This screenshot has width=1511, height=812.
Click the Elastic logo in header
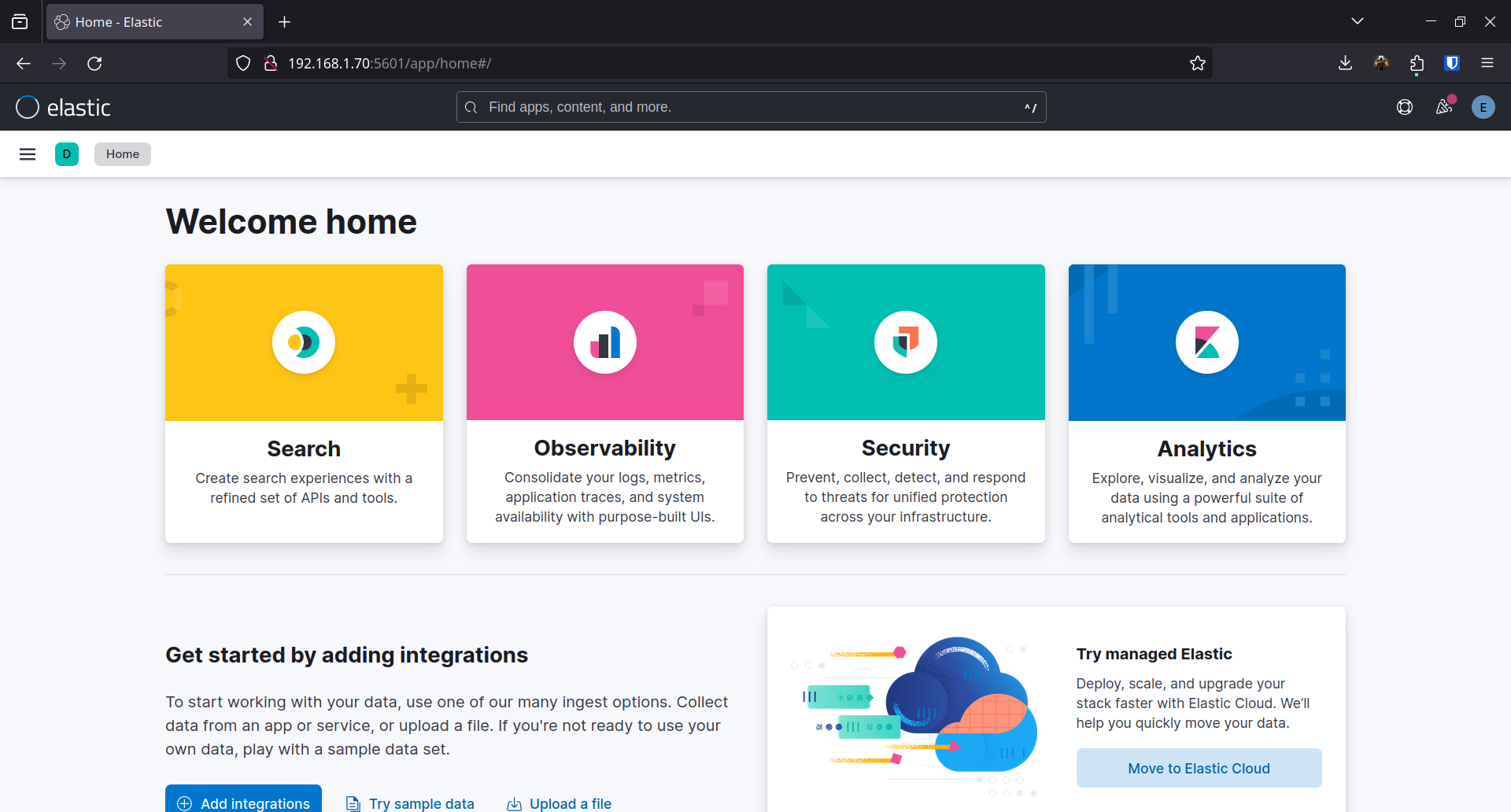pos(63,107)
